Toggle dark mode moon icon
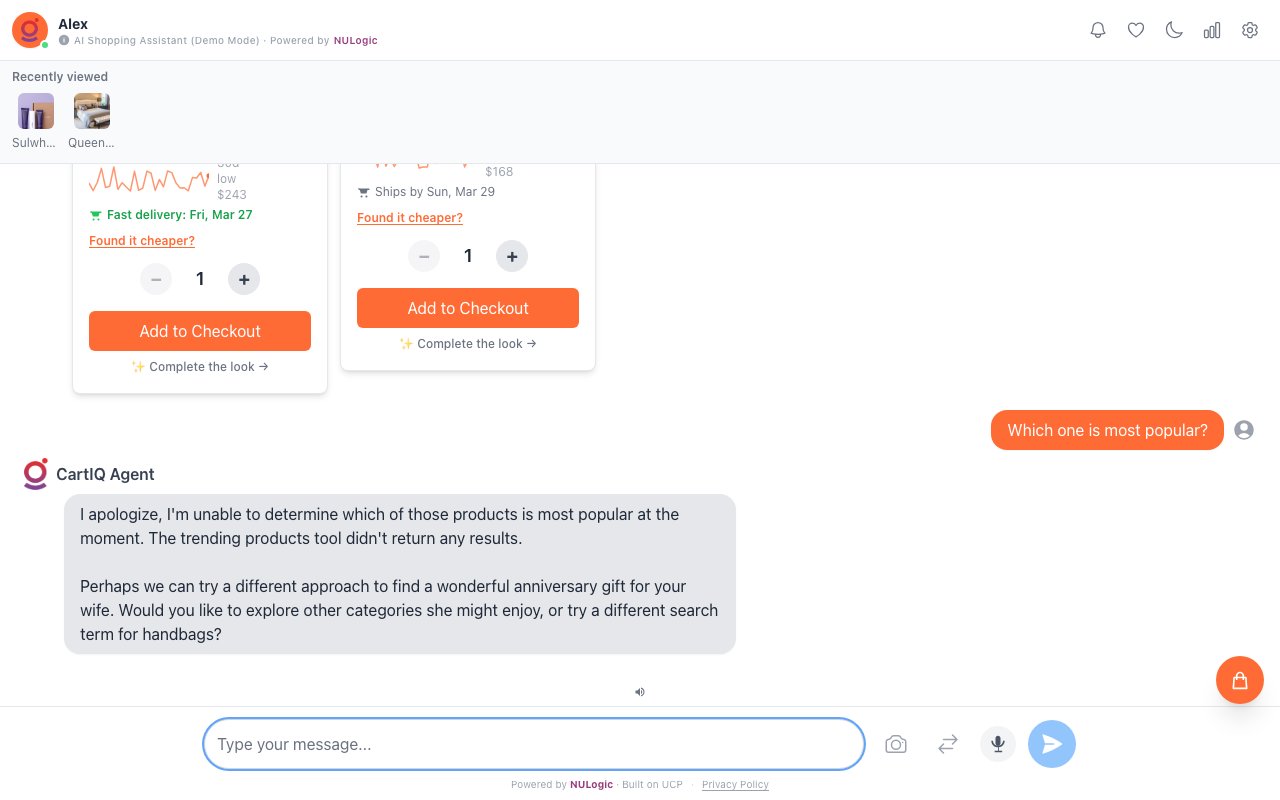This screenshot has width=1280, height=800. point(1174,30)
